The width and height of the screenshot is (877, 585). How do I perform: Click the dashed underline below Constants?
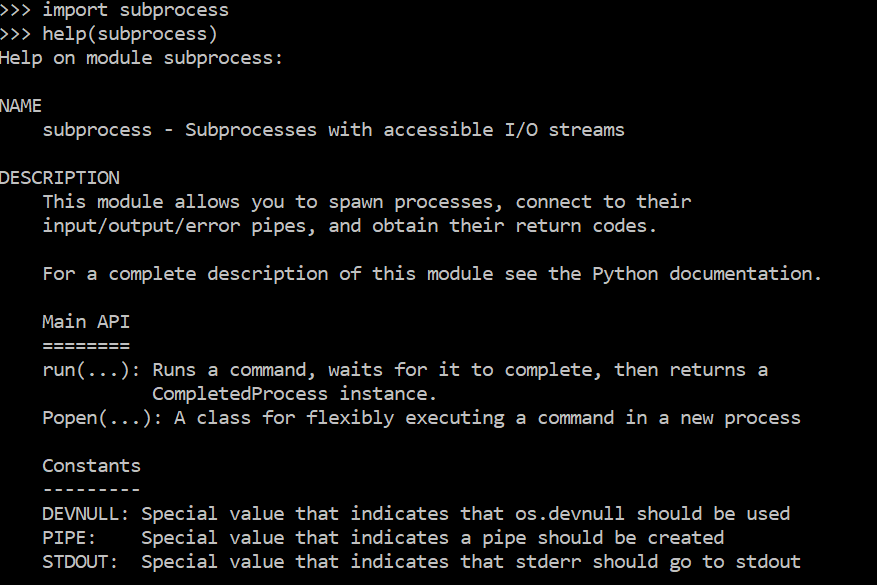91,490
